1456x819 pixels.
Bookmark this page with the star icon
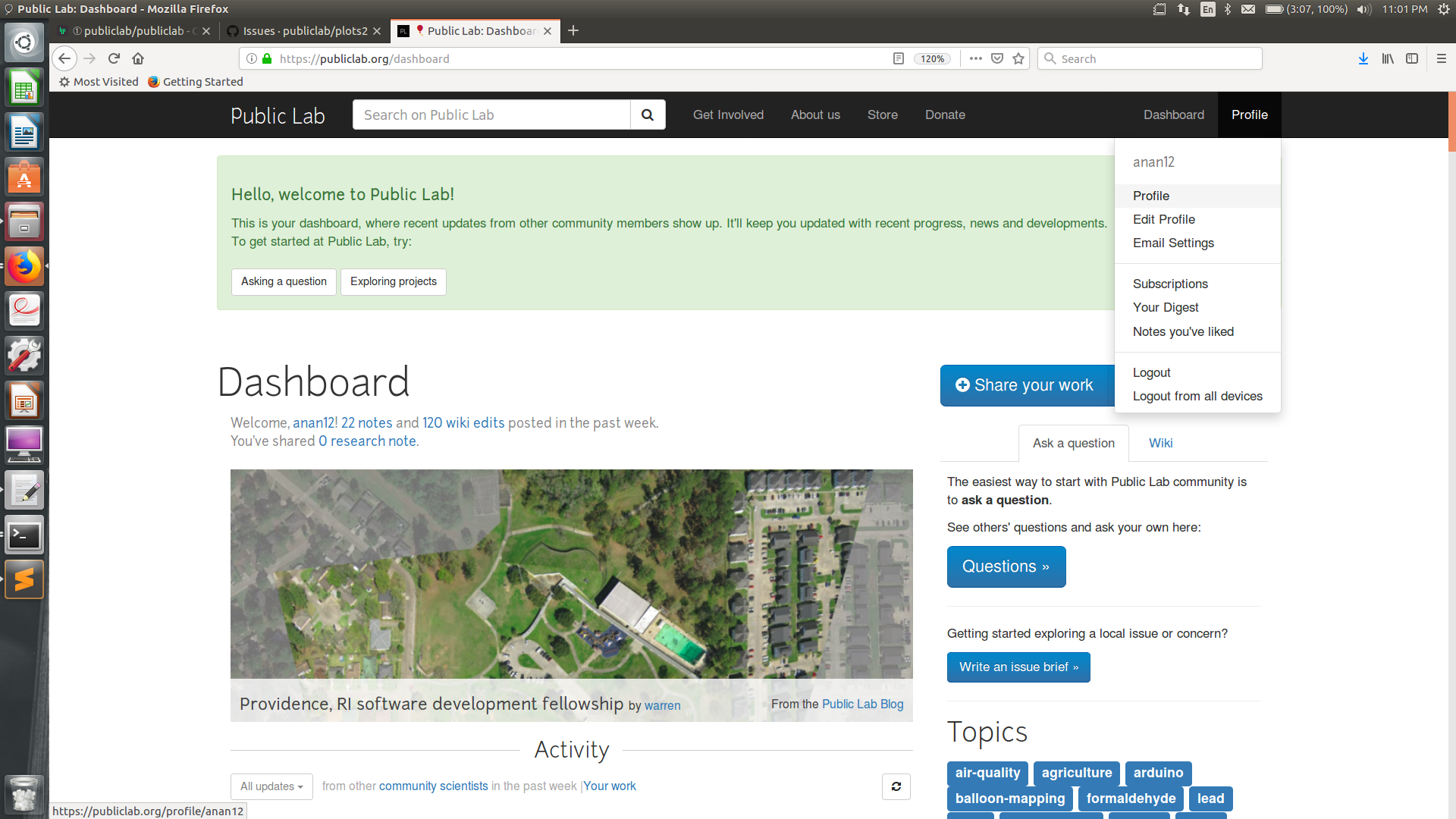tap(1018, 58)
